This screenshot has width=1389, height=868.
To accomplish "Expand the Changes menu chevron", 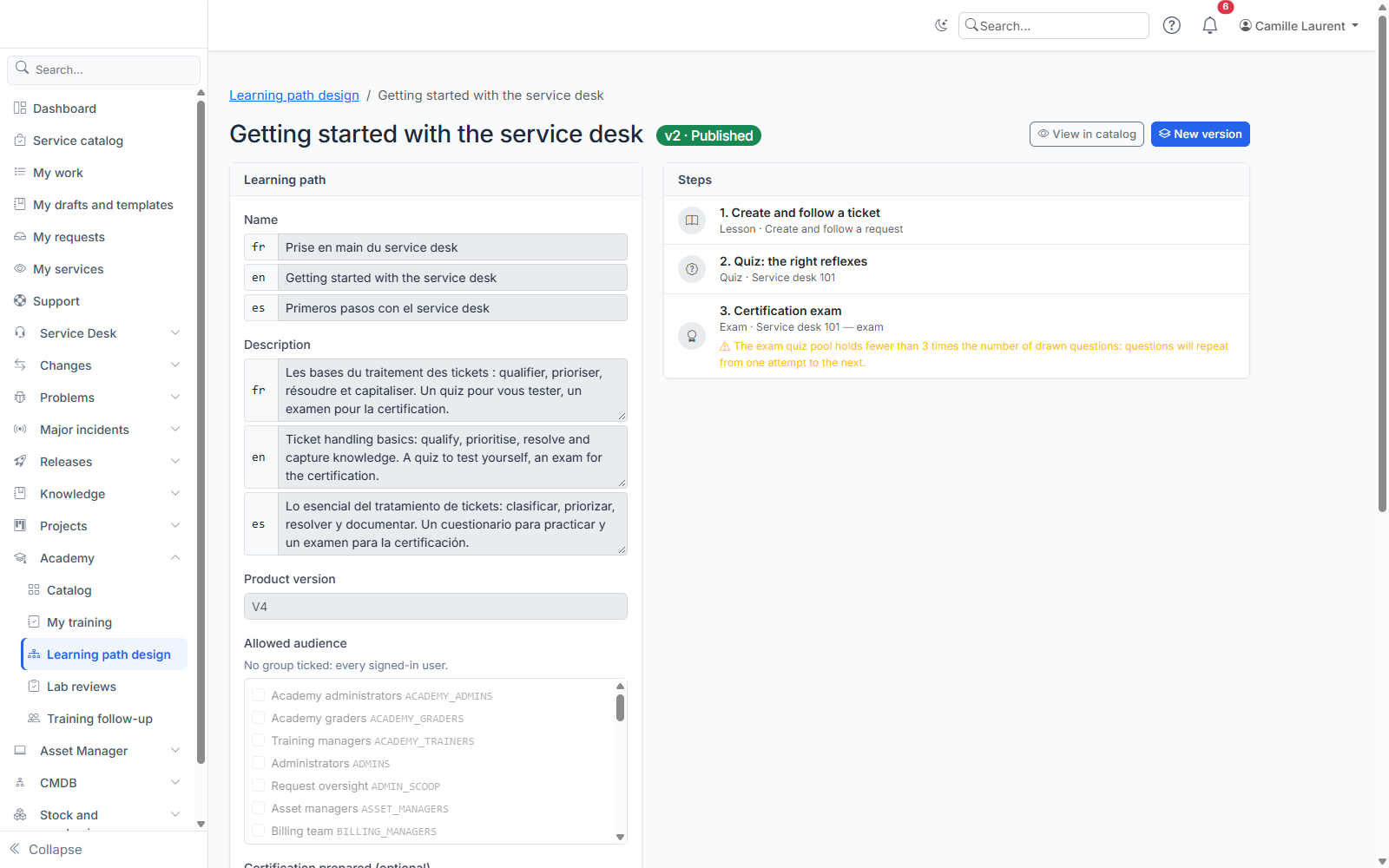I will coord(175,365).
